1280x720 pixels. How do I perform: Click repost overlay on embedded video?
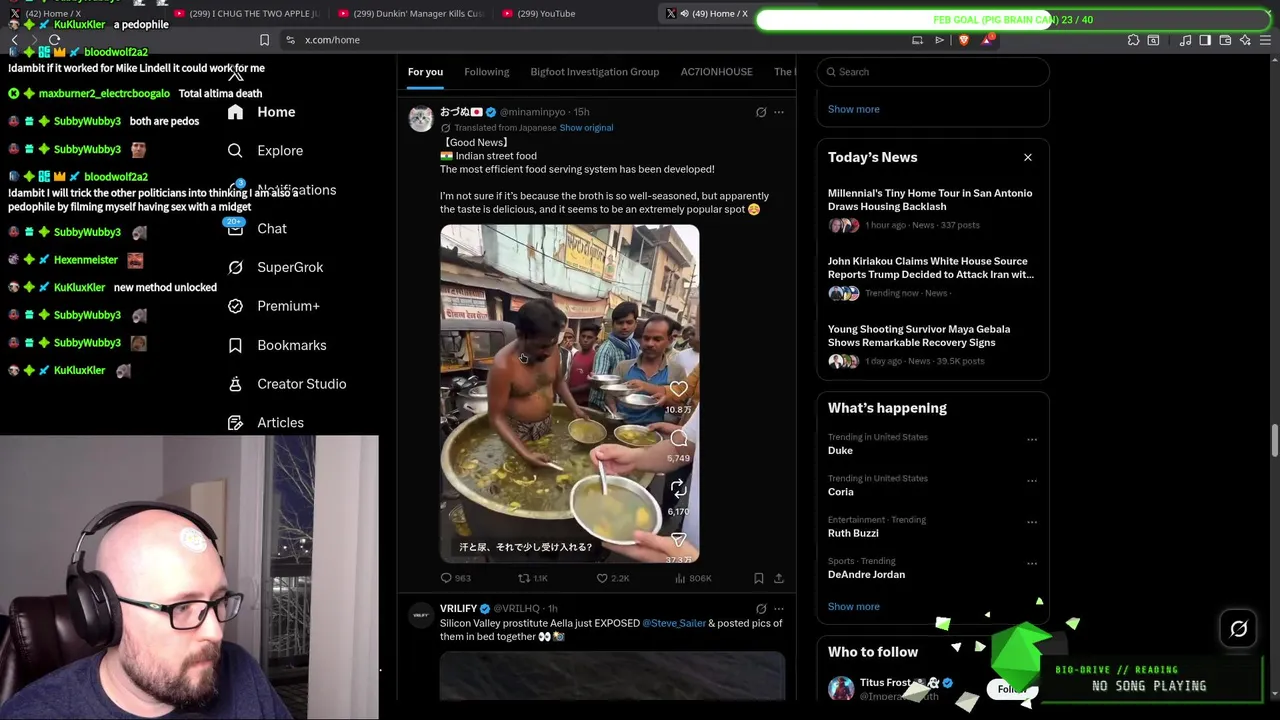(x=679, y=488)
